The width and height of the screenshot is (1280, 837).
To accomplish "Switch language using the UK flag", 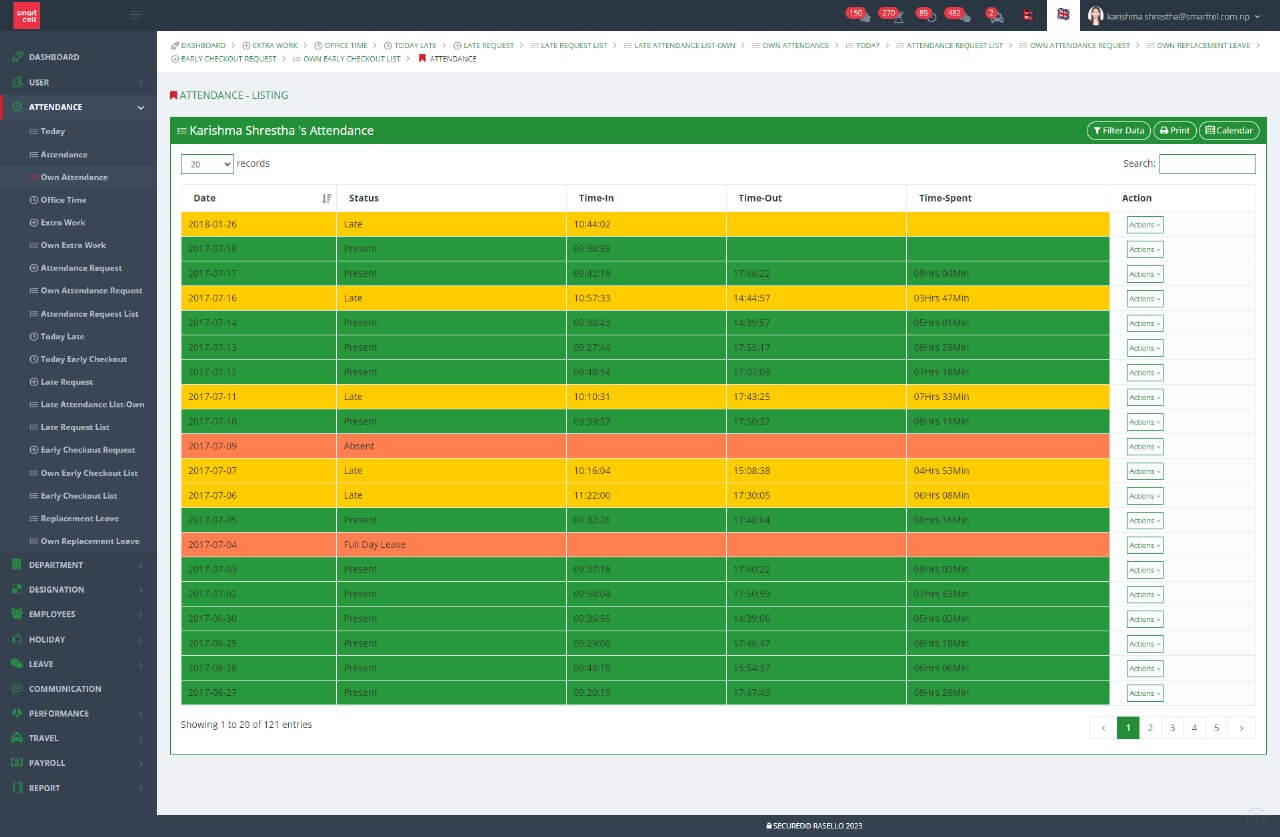I will click(1063, 15).
